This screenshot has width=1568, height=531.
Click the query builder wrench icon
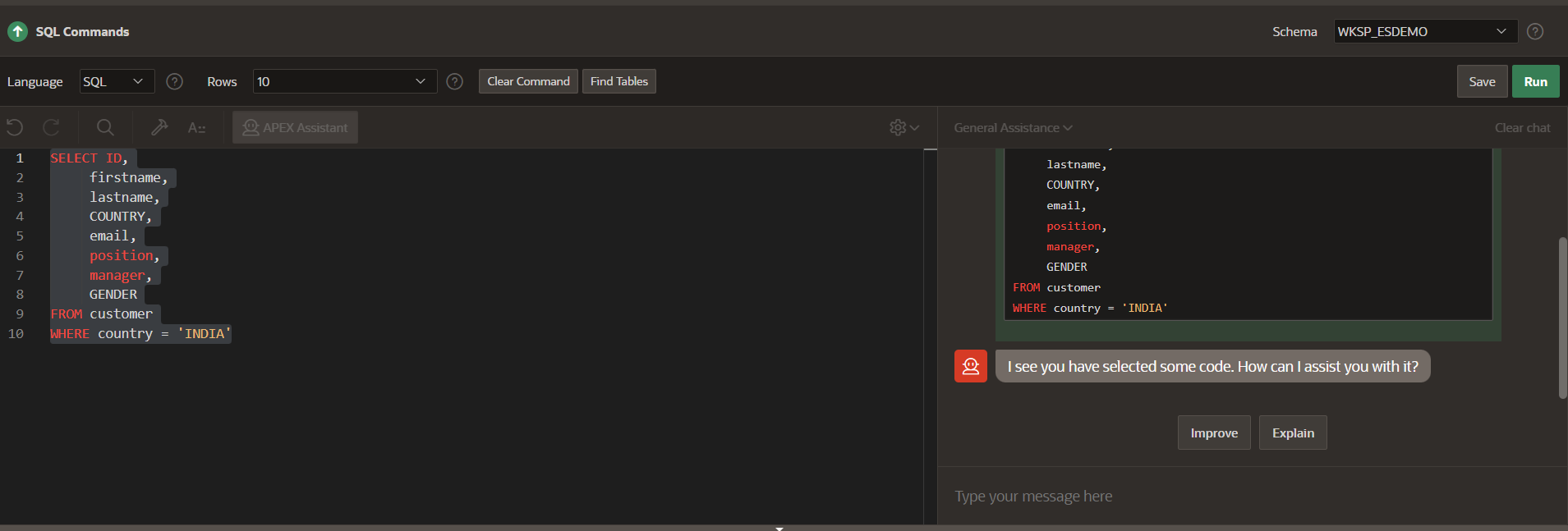159,127
